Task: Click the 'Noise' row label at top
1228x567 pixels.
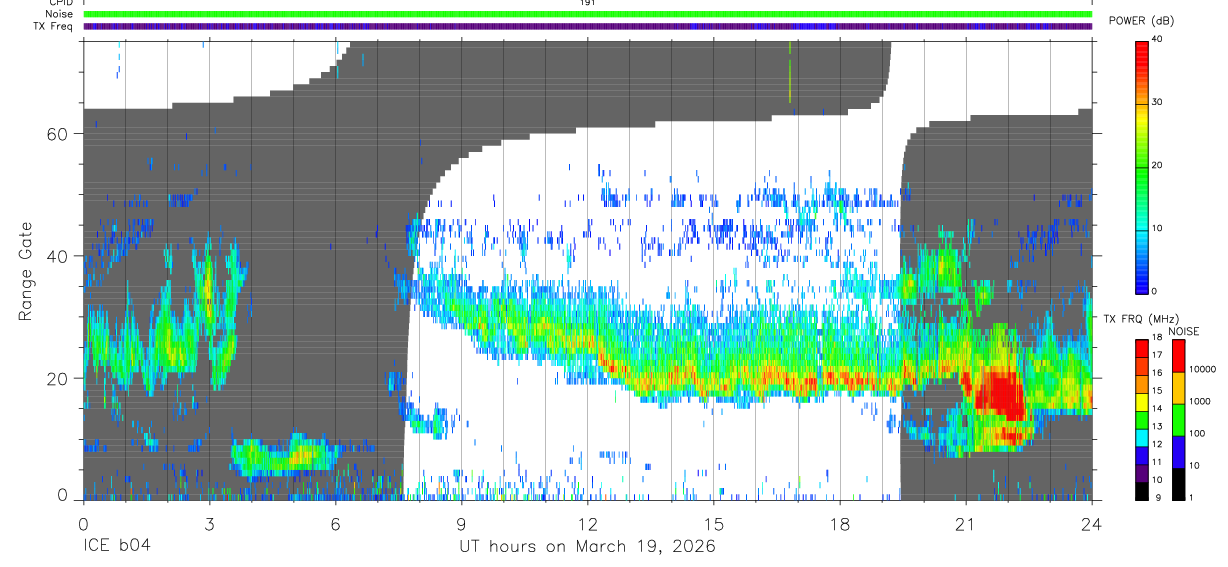Action: tap(59, 14)
